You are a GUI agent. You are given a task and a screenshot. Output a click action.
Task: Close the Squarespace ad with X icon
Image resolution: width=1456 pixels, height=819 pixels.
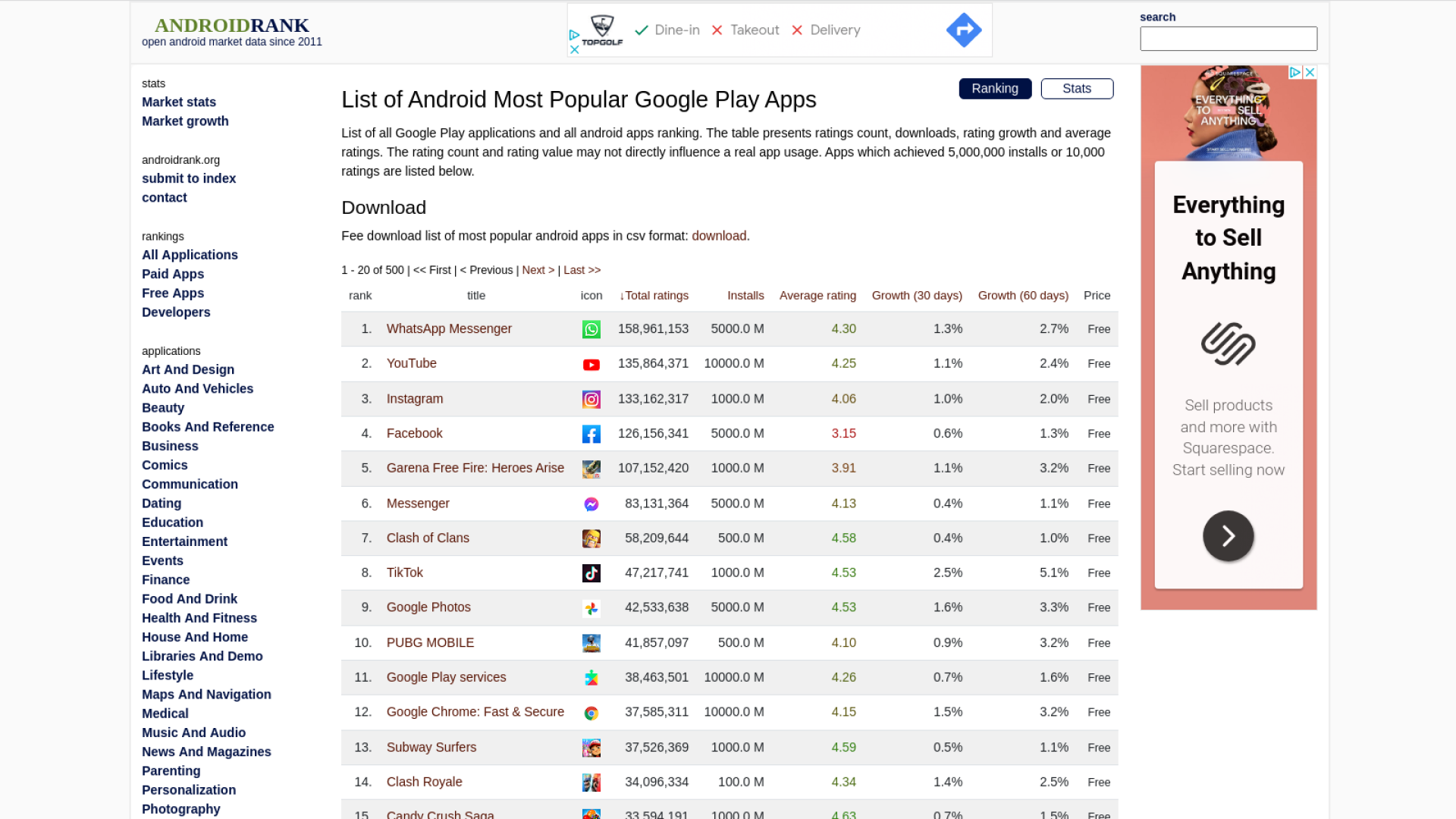[x=1310, y=72]
